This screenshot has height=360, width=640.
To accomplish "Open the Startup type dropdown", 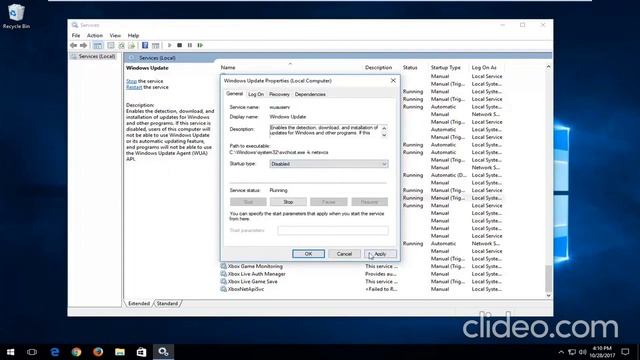I will point(329,164).
